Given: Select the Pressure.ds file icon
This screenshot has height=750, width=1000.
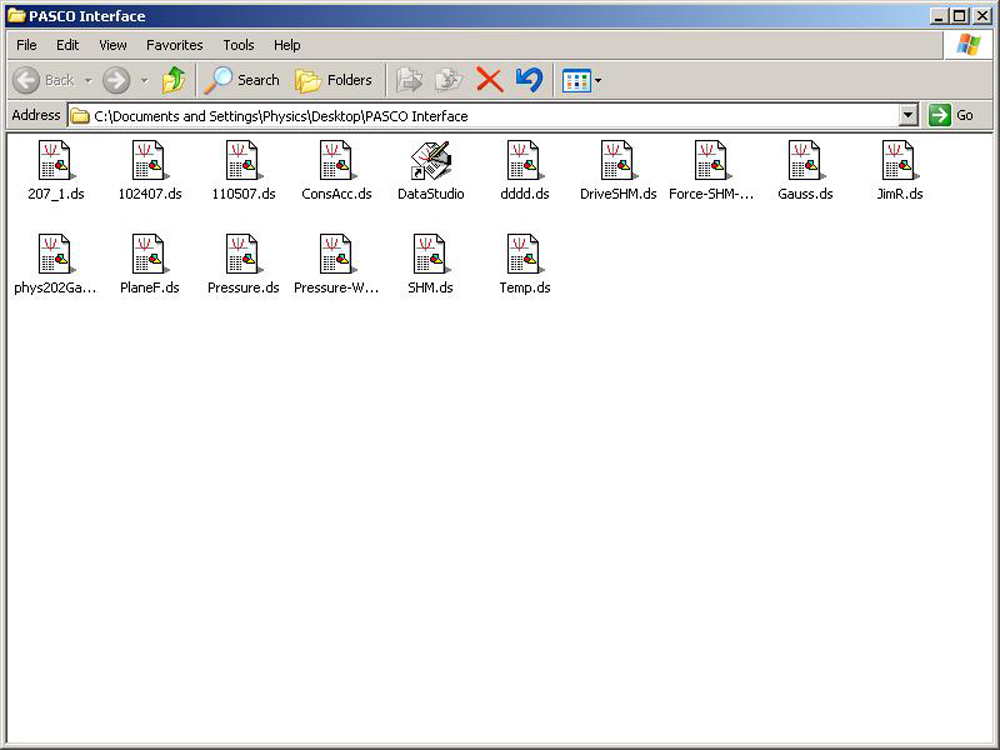Looking at the screenshot, I should tap(243, 256).
